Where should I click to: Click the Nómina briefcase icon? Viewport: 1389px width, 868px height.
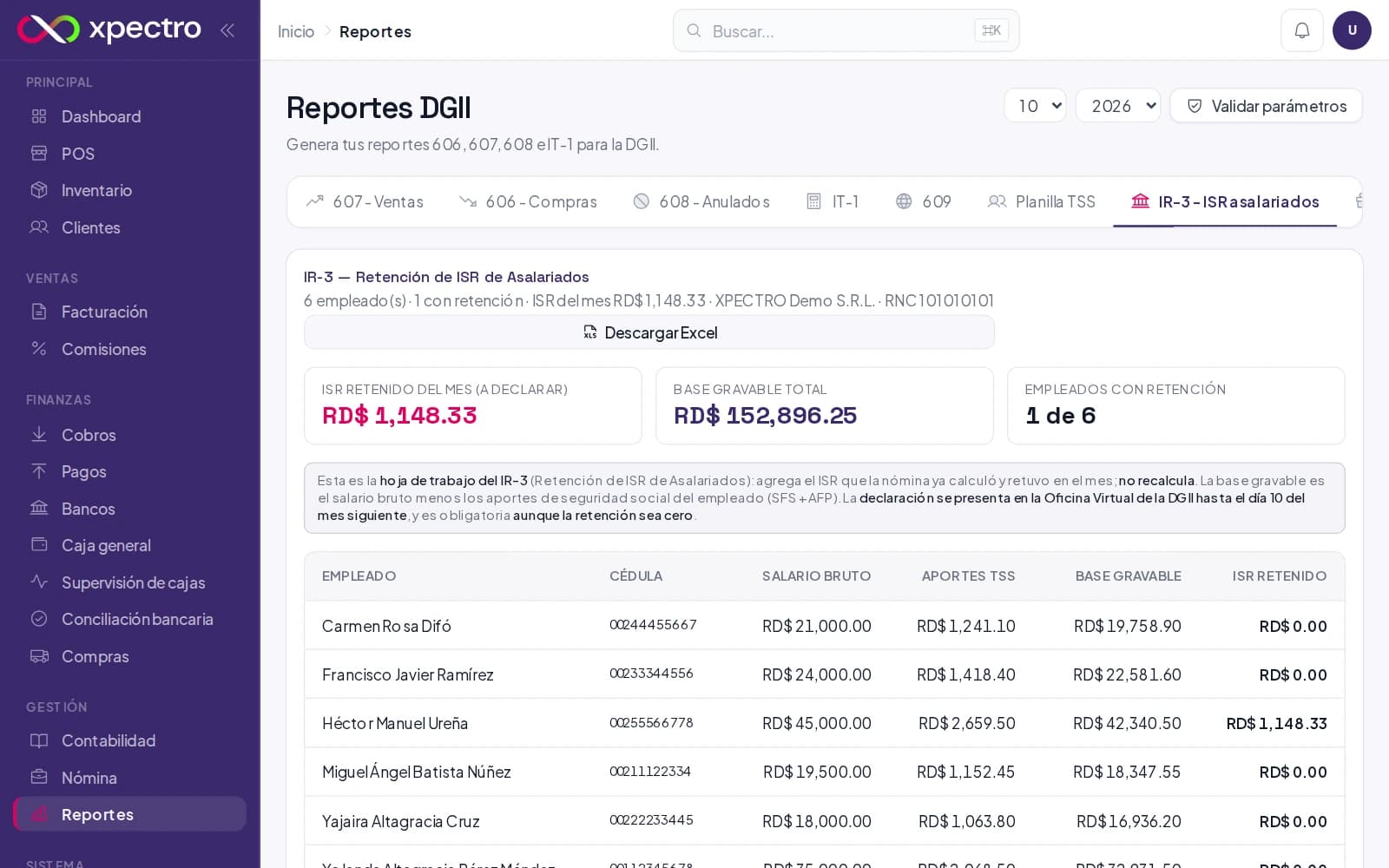(x=39, y=778)
